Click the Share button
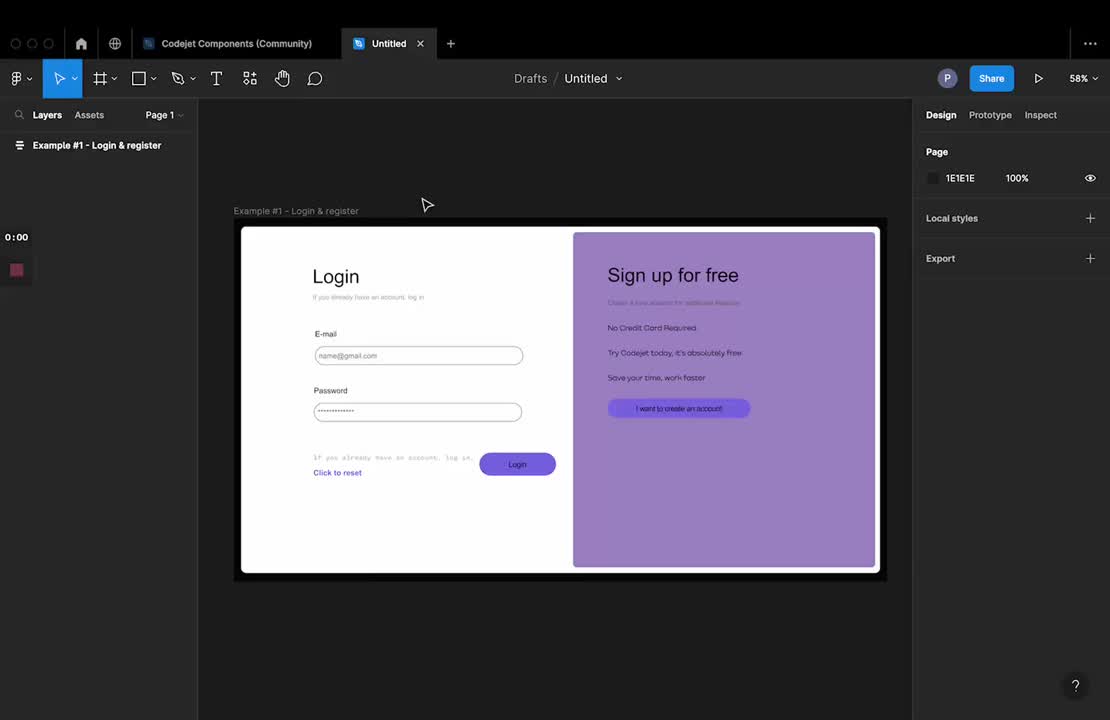Viewport: 1110px width, 720px height. pyautogui.click(x=991, y=78)
